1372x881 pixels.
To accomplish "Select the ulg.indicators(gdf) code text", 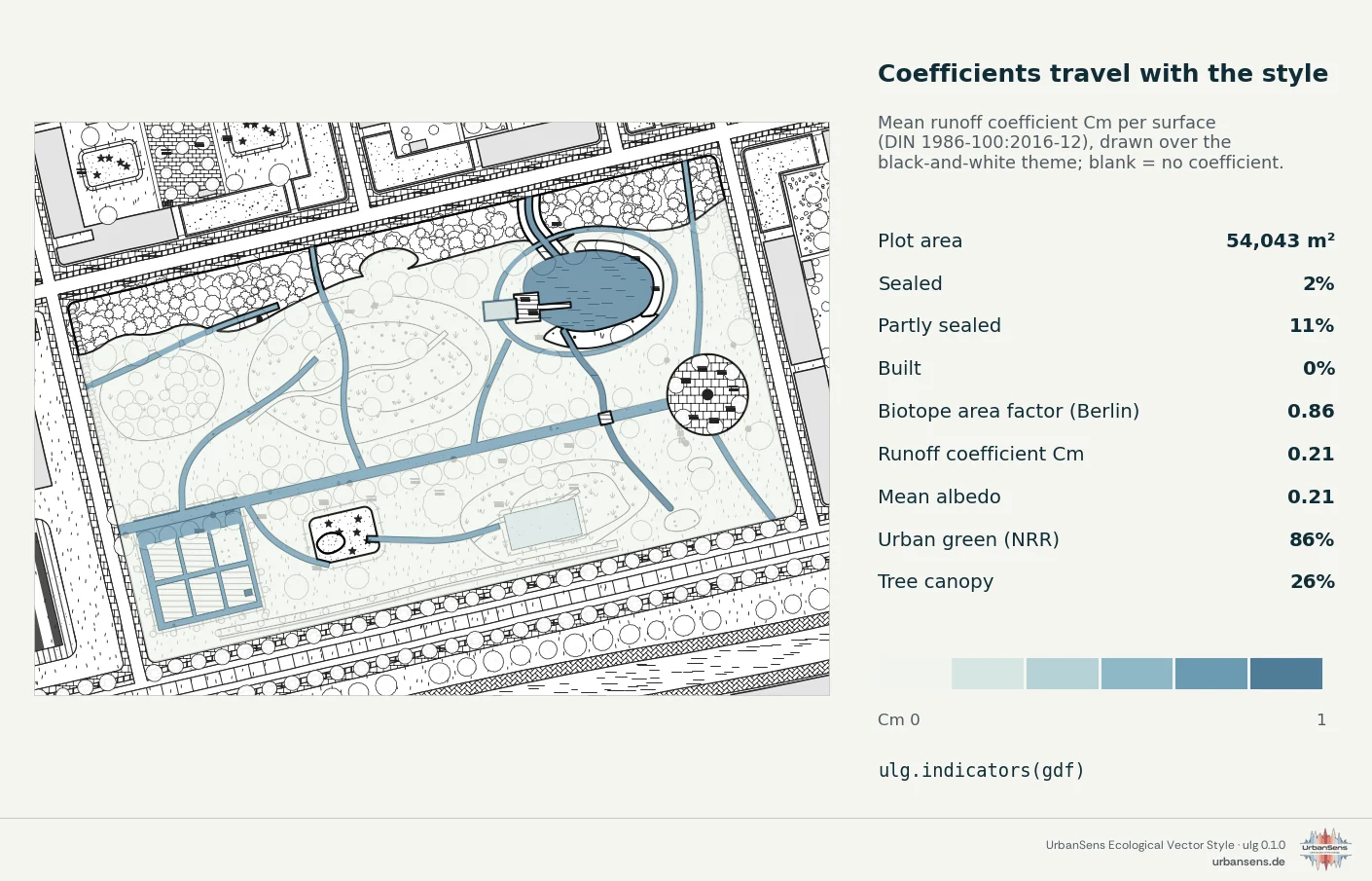I will [981, 771].
